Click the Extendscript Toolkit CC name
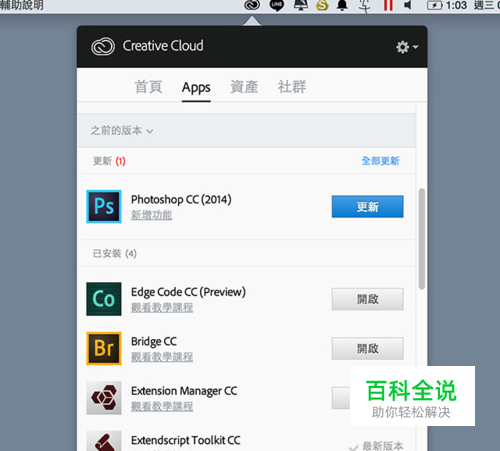The image size is (500, 451). [x=186, y=440]
